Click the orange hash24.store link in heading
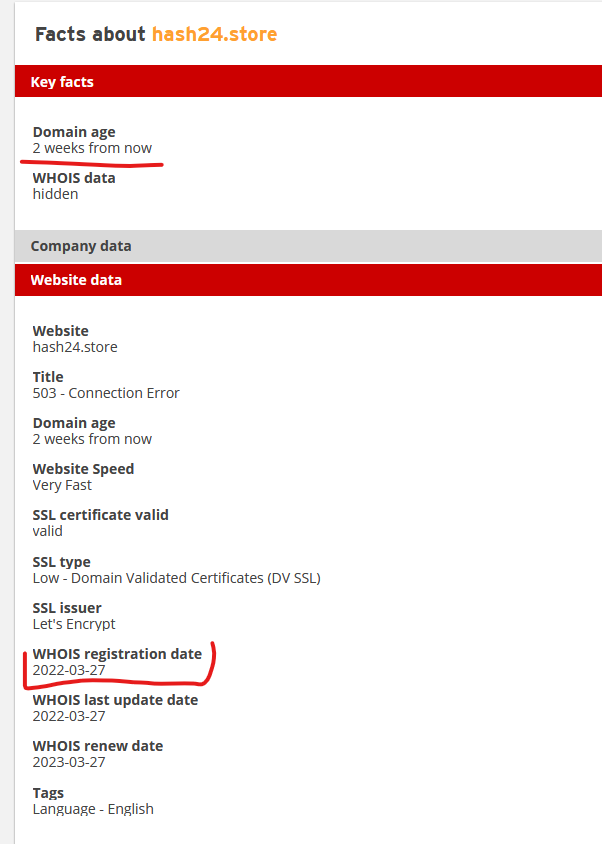The height and width of the screenshot is (844, 602). (x=214, y=35)
